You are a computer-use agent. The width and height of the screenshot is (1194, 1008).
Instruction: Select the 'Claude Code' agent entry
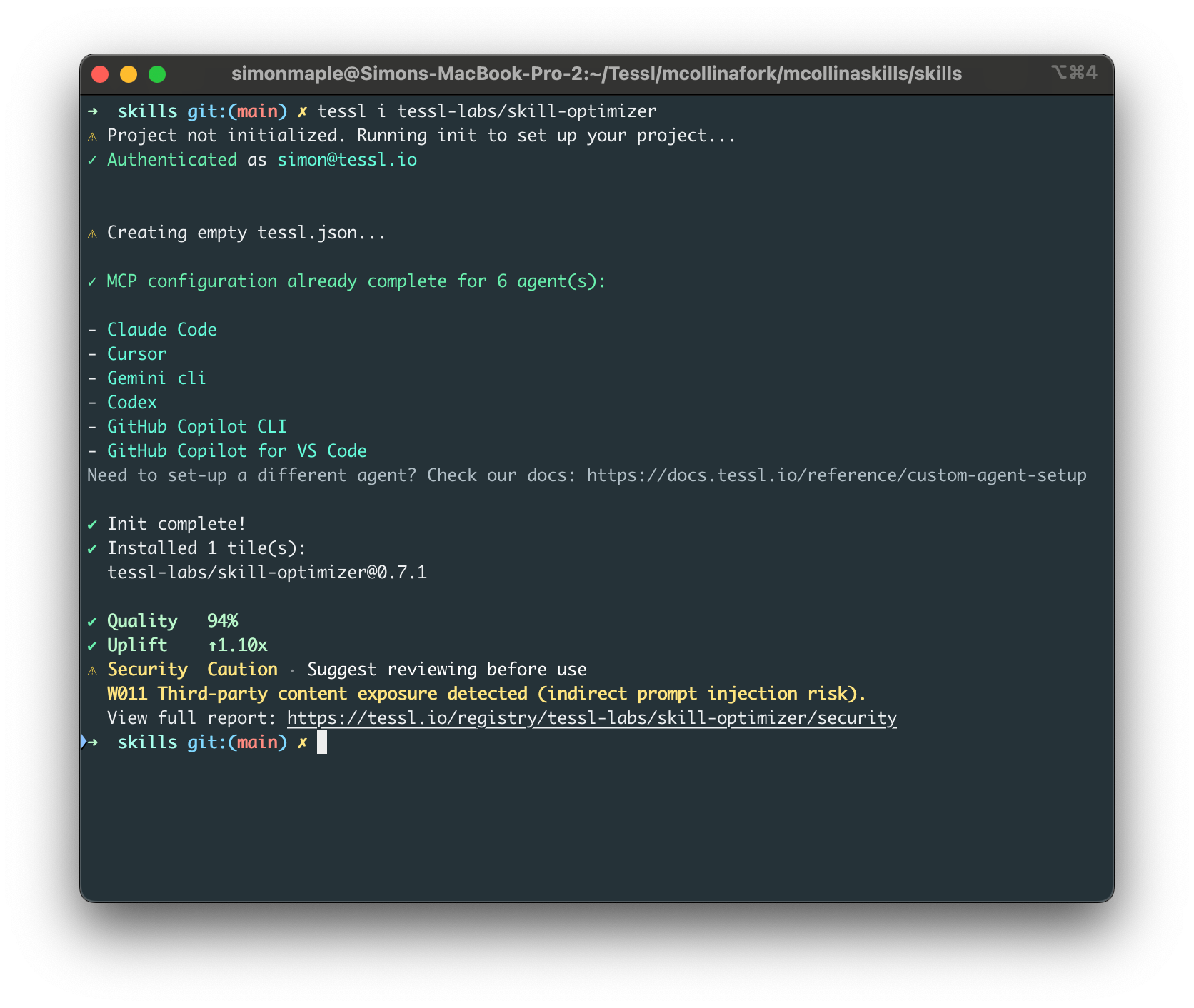pyautogui.click(x=162, y=330)
